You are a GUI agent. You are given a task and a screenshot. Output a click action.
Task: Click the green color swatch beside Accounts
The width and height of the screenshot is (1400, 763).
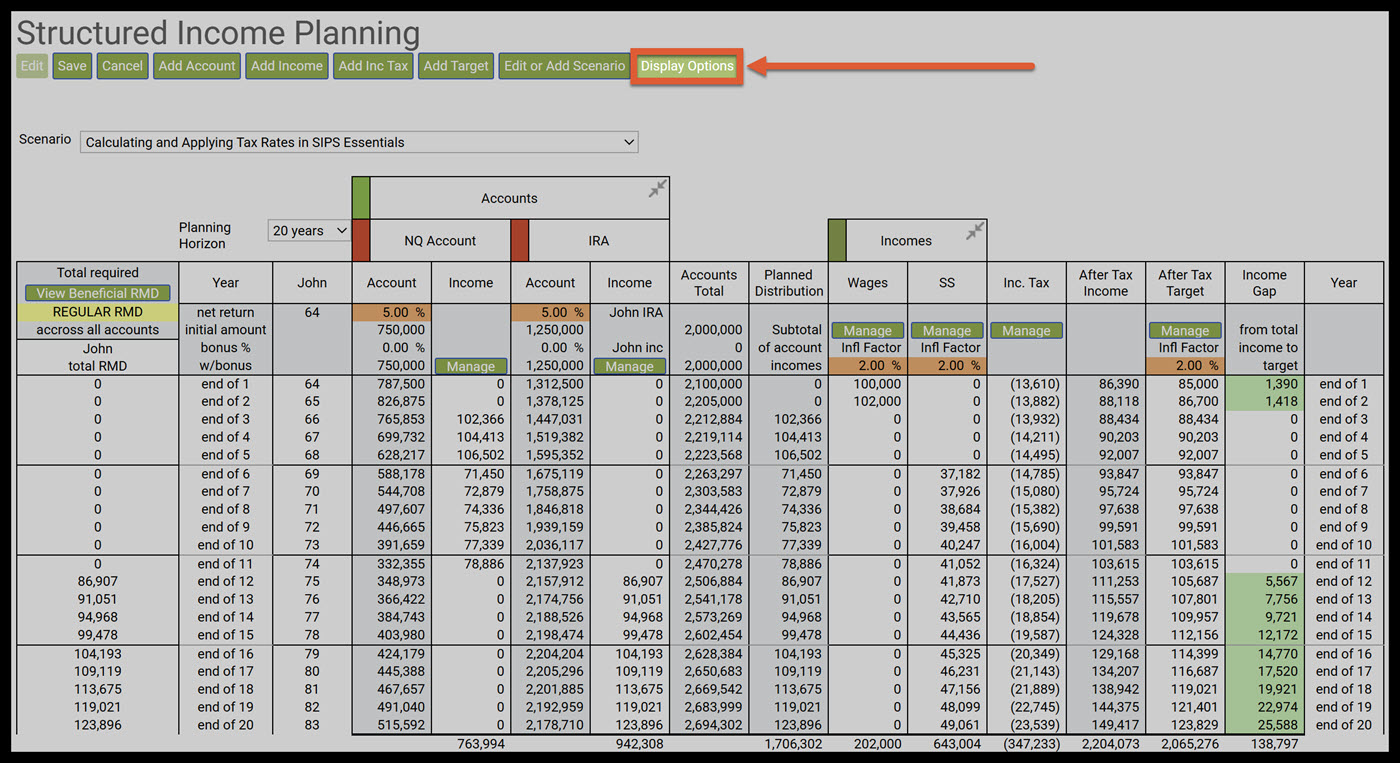coord(361,198)
